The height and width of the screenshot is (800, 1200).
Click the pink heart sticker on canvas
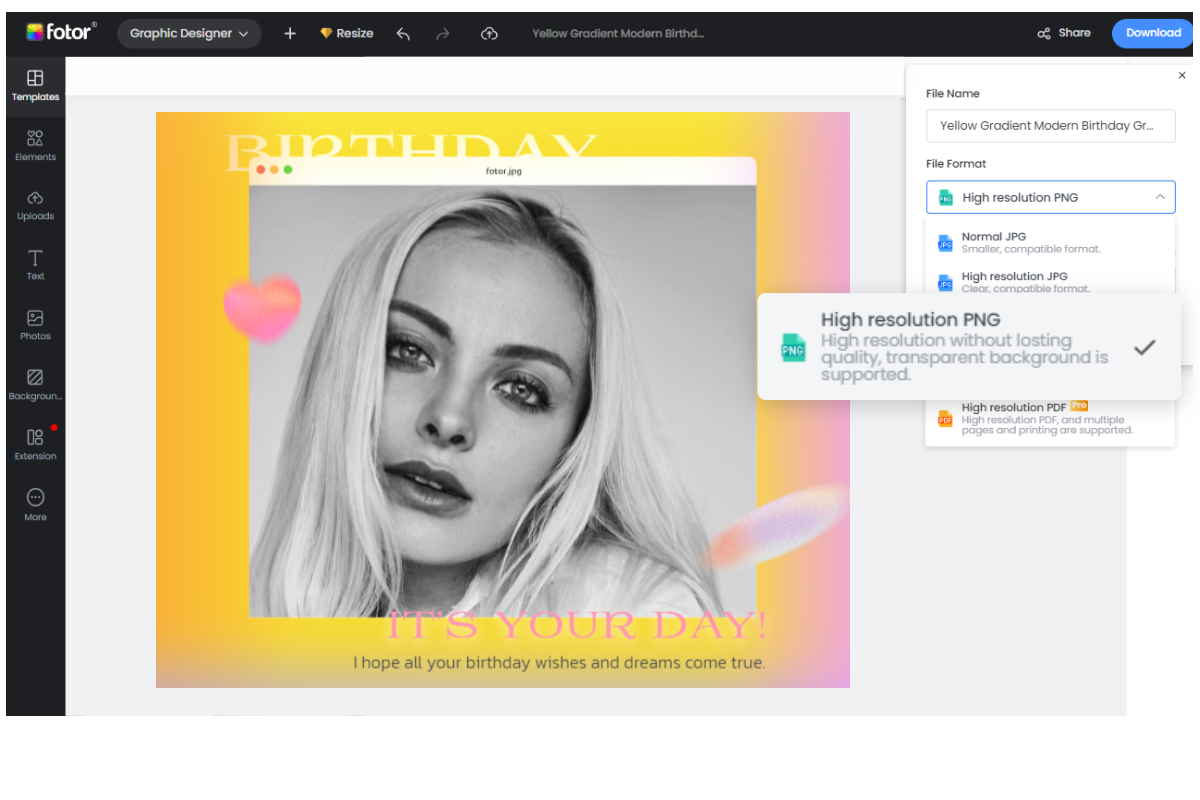pos(262,308)
